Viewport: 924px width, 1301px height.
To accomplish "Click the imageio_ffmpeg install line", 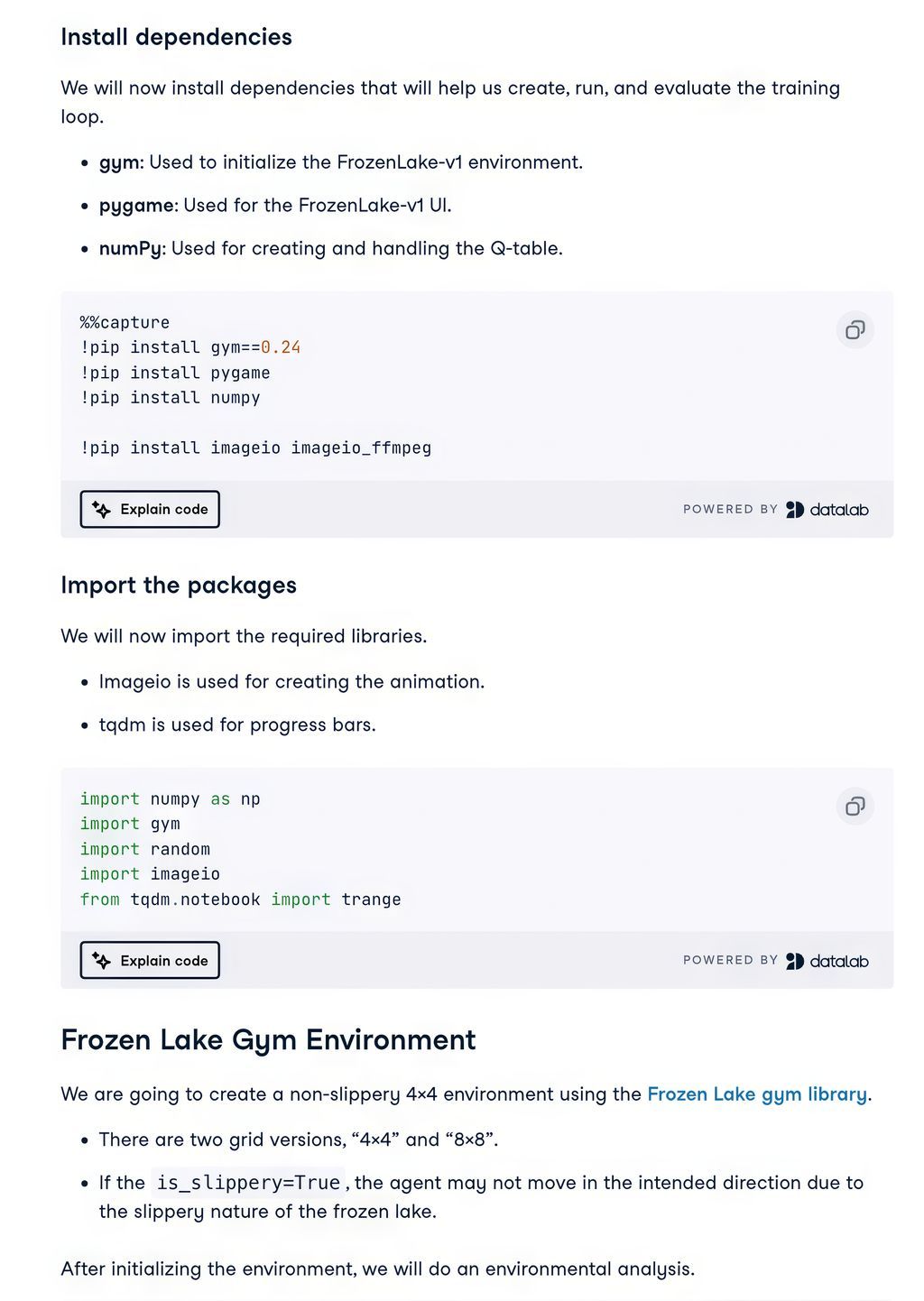I will 255,448.
